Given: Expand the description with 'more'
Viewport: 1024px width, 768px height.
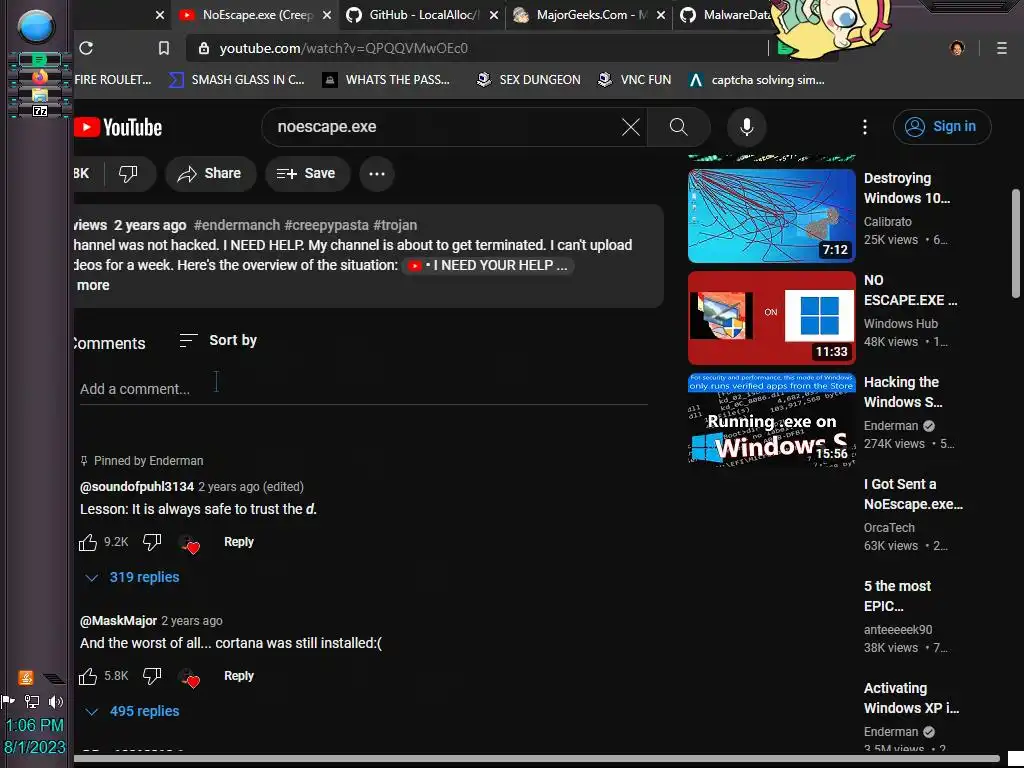Looking at the screenshot, I should 93,285.
